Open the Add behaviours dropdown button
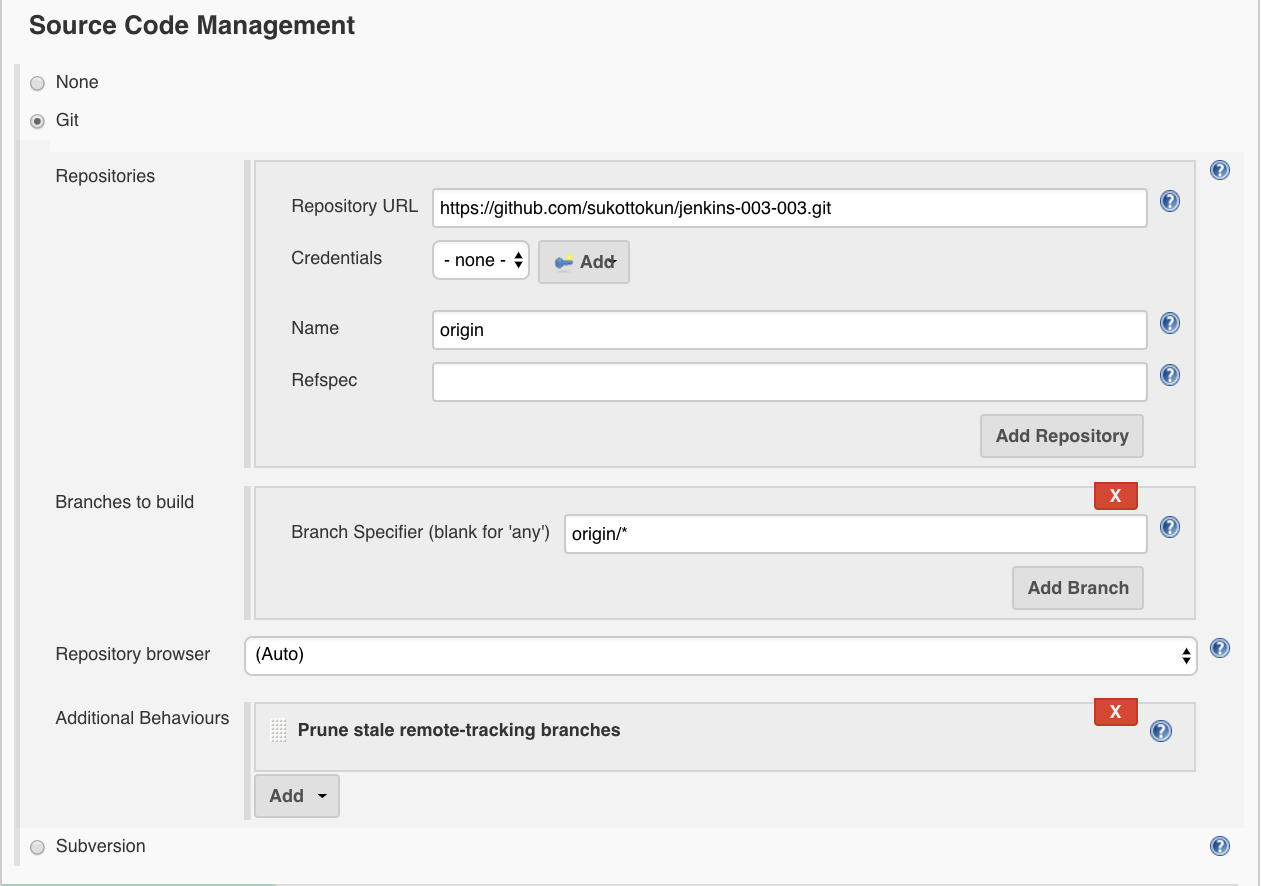 297,796
